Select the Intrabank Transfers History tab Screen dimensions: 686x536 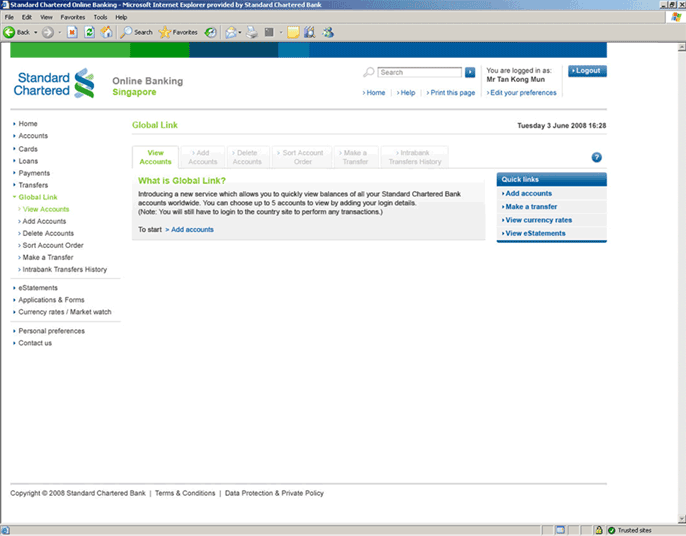pyautogui.click(x=415, y=157)
